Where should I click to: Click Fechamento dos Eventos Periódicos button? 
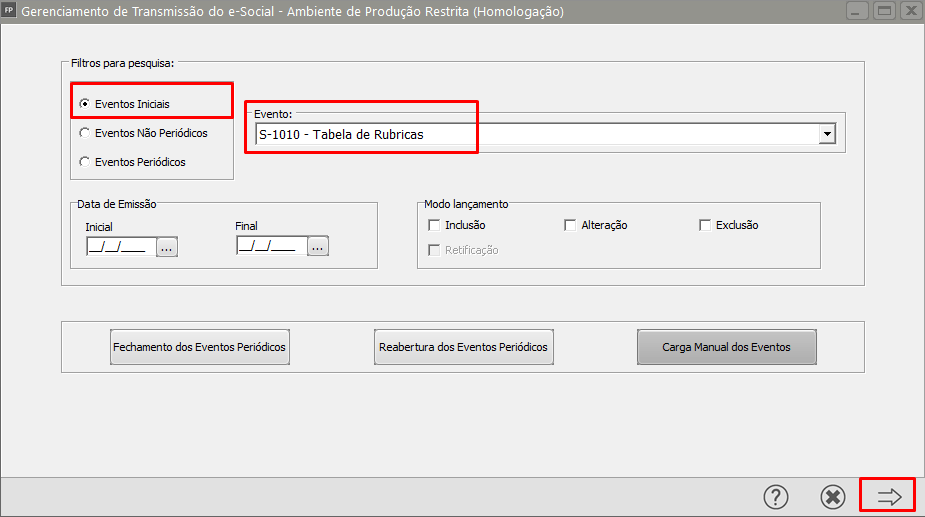[x=199, y=347]
